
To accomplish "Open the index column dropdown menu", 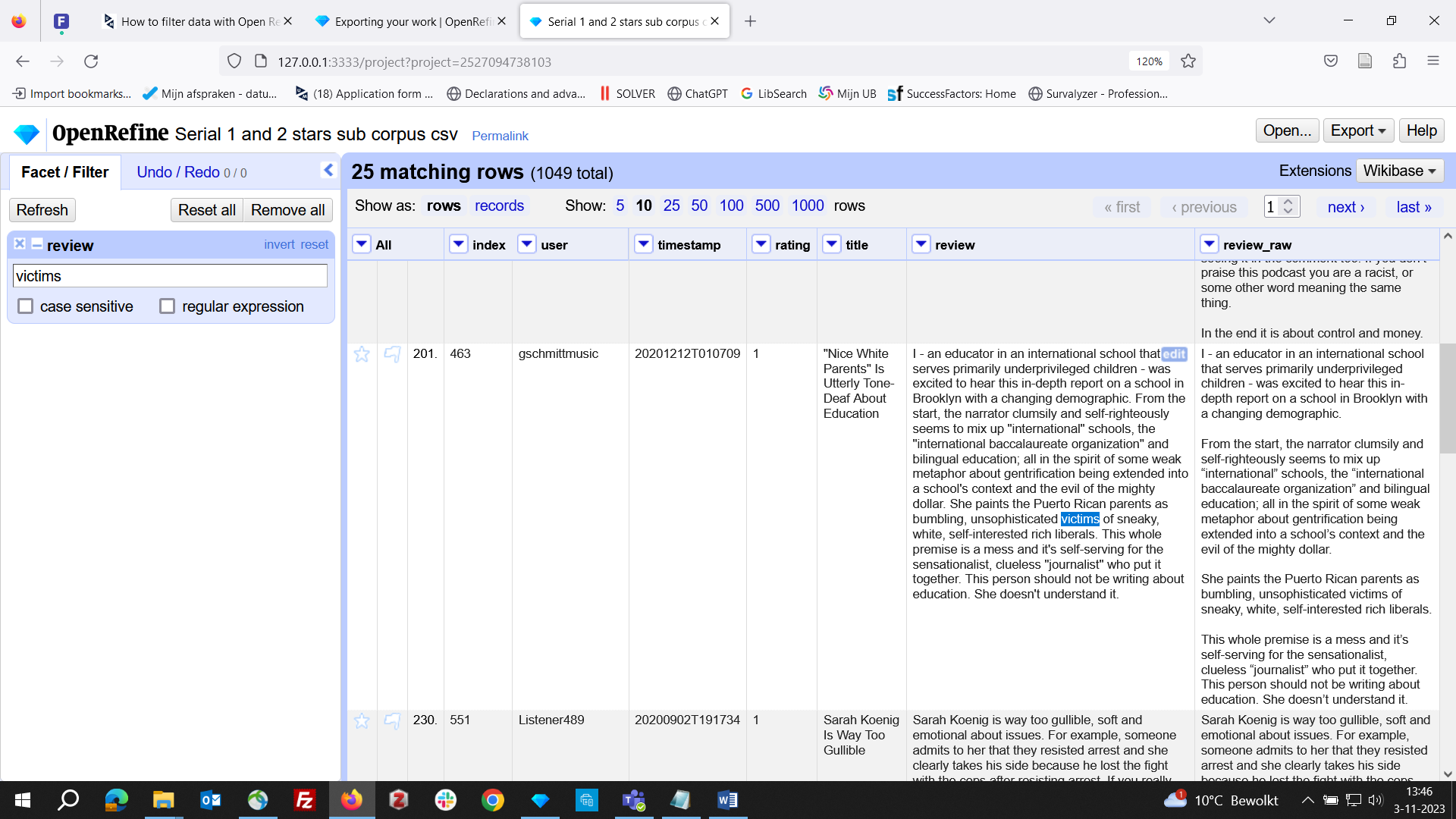I will coord(459,244).
